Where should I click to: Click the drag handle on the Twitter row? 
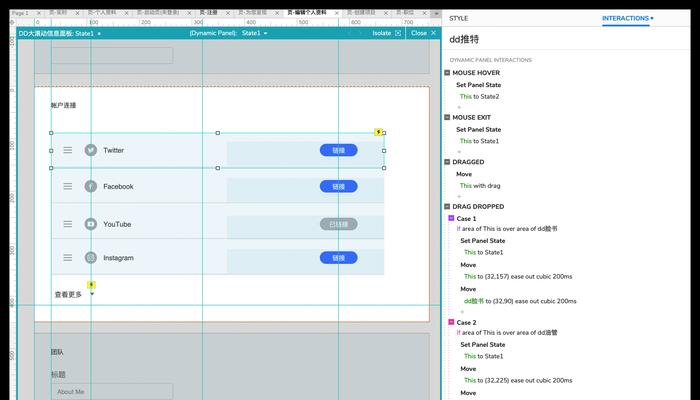click(x=67, y=150)
